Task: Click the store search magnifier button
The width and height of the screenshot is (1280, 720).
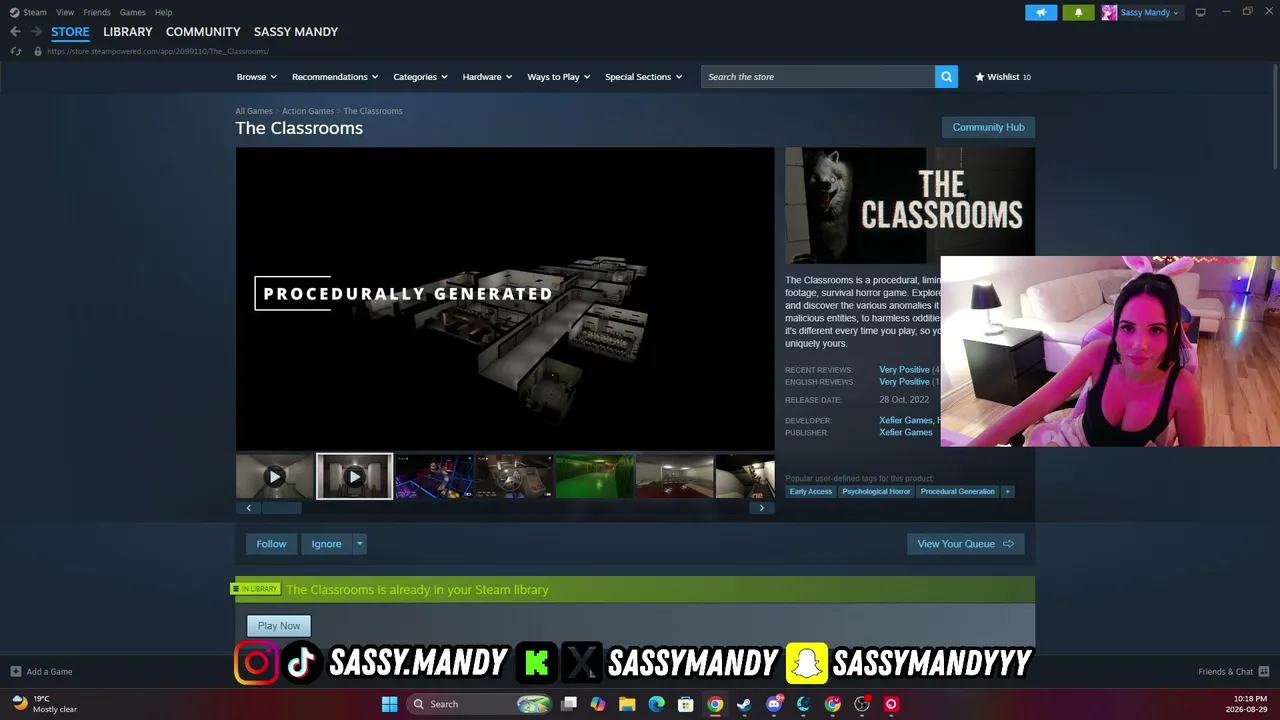Action: (x=946, y=77)
